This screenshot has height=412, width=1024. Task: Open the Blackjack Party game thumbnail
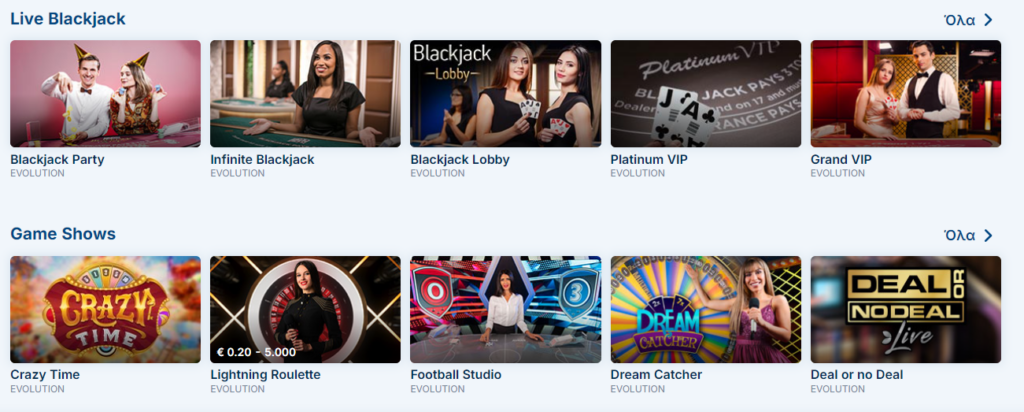click(x=105, y=93)
